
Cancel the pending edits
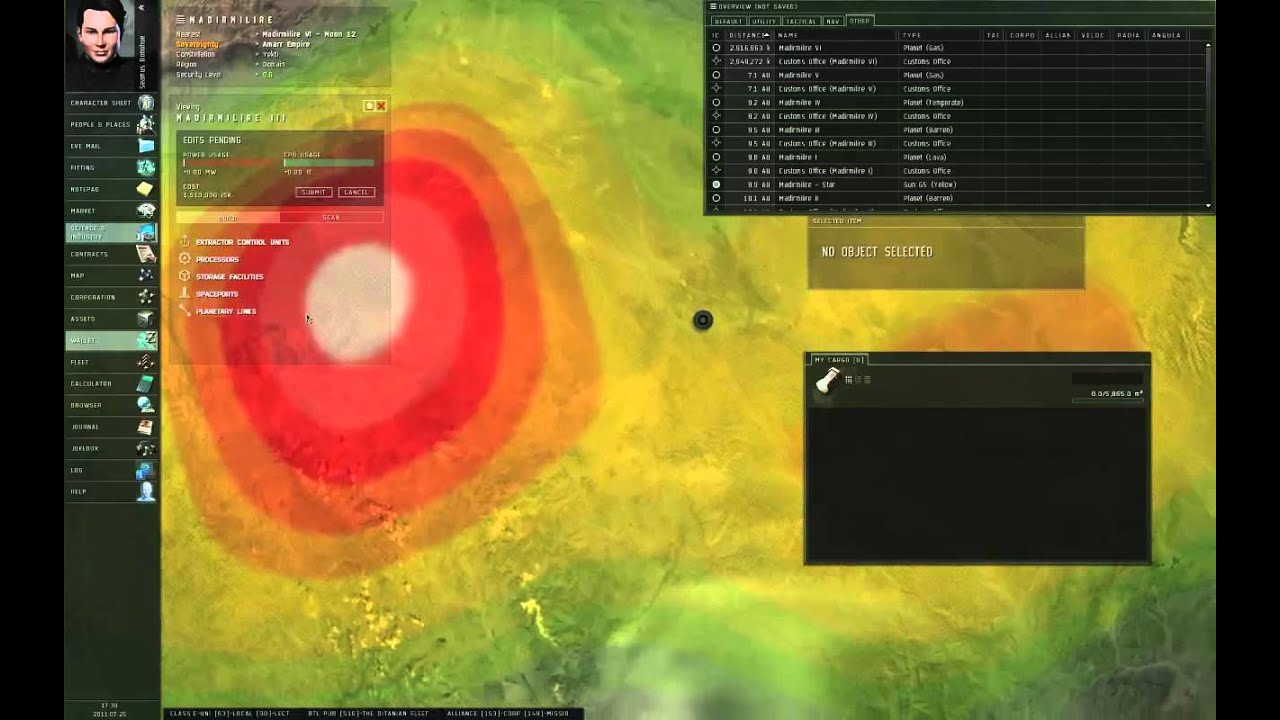pos(356,192)
